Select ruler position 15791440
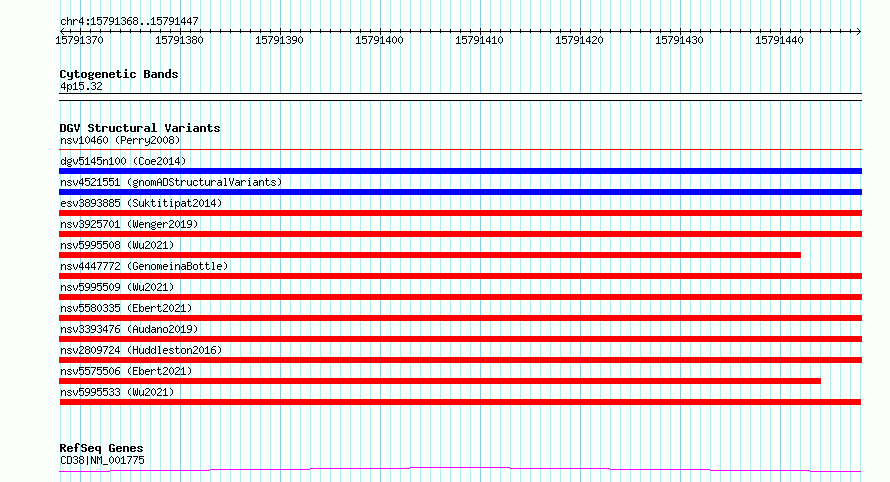 click(779, 40)
